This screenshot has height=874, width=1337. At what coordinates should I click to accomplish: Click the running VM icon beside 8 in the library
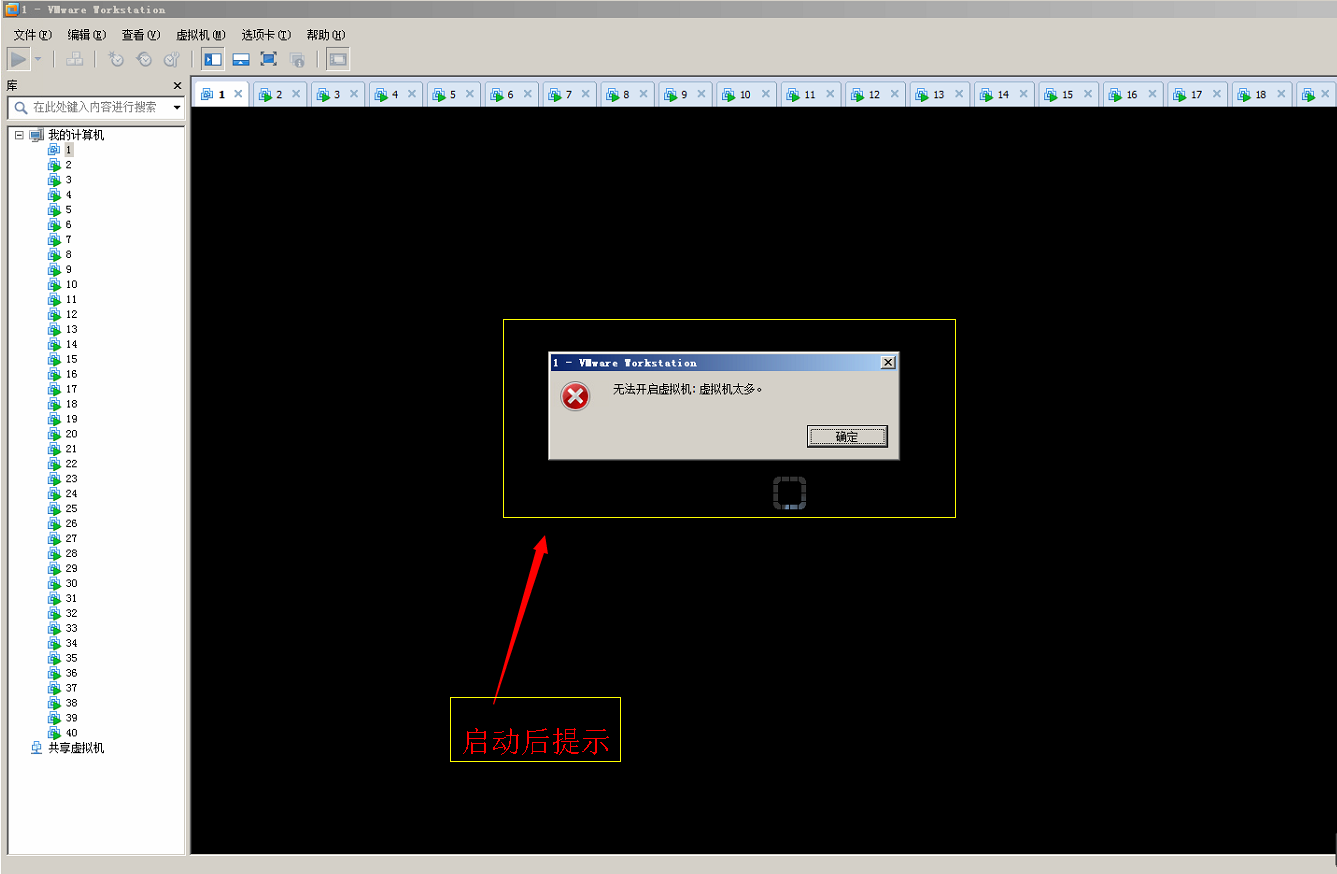55,255
